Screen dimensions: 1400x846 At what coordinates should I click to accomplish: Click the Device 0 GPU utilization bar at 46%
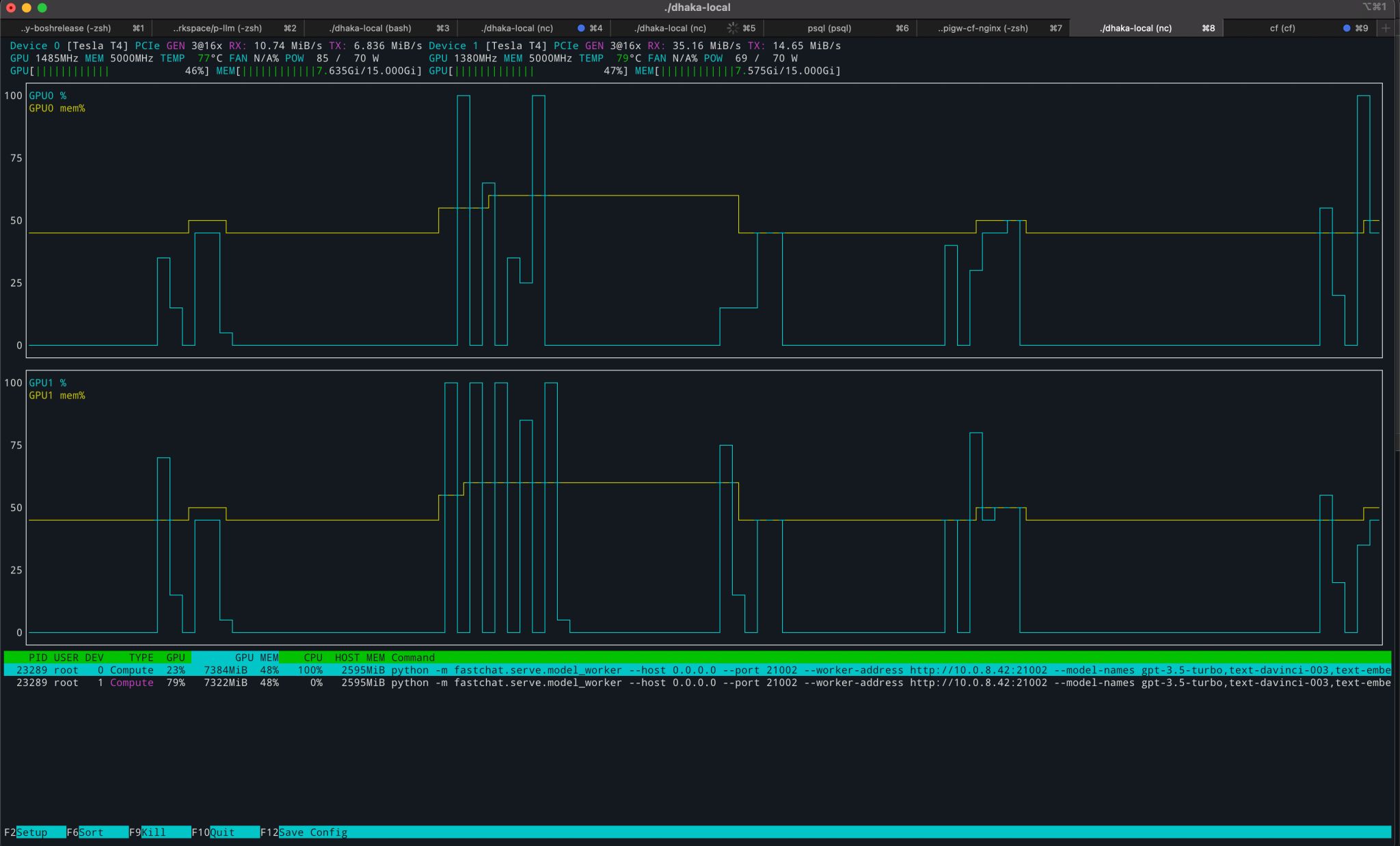pos(109,70)
